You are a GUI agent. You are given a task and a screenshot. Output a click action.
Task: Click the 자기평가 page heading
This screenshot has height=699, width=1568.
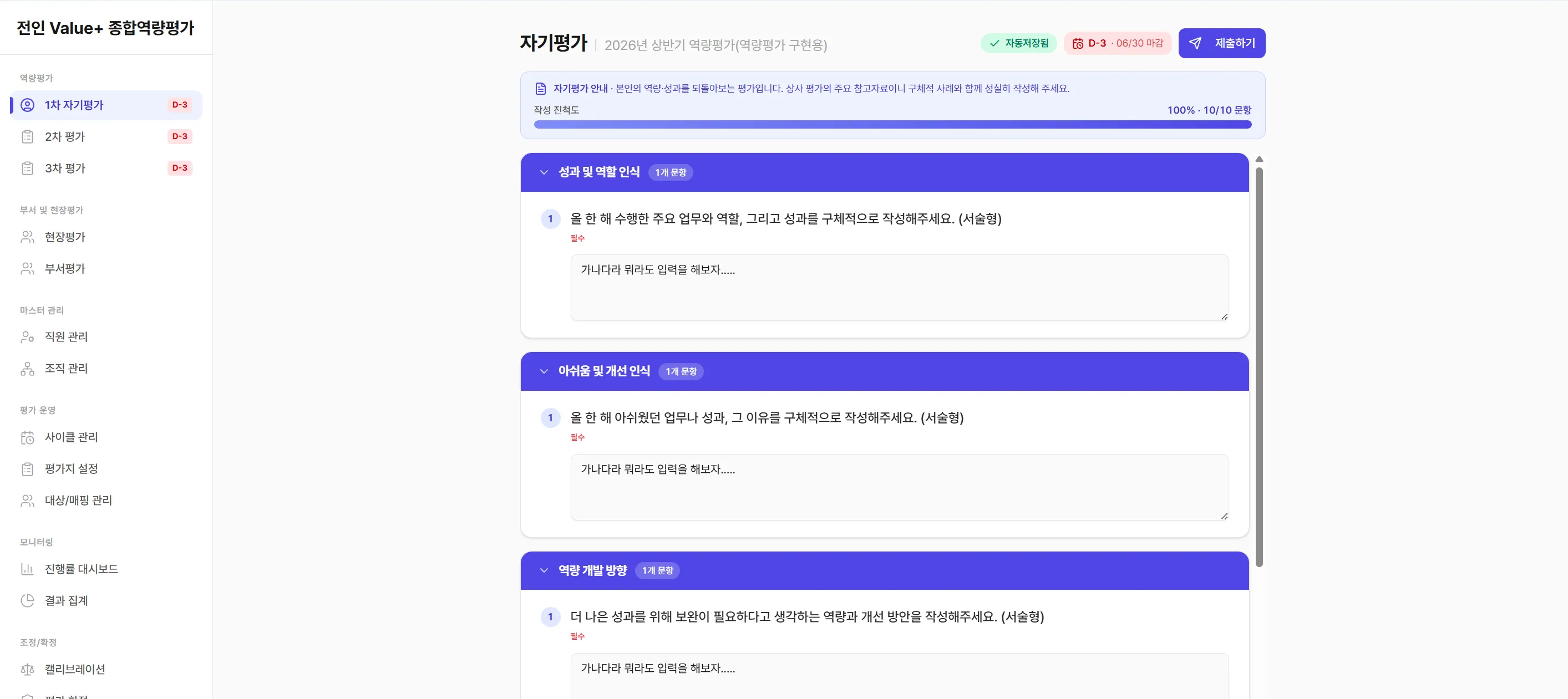coord(552,43)
